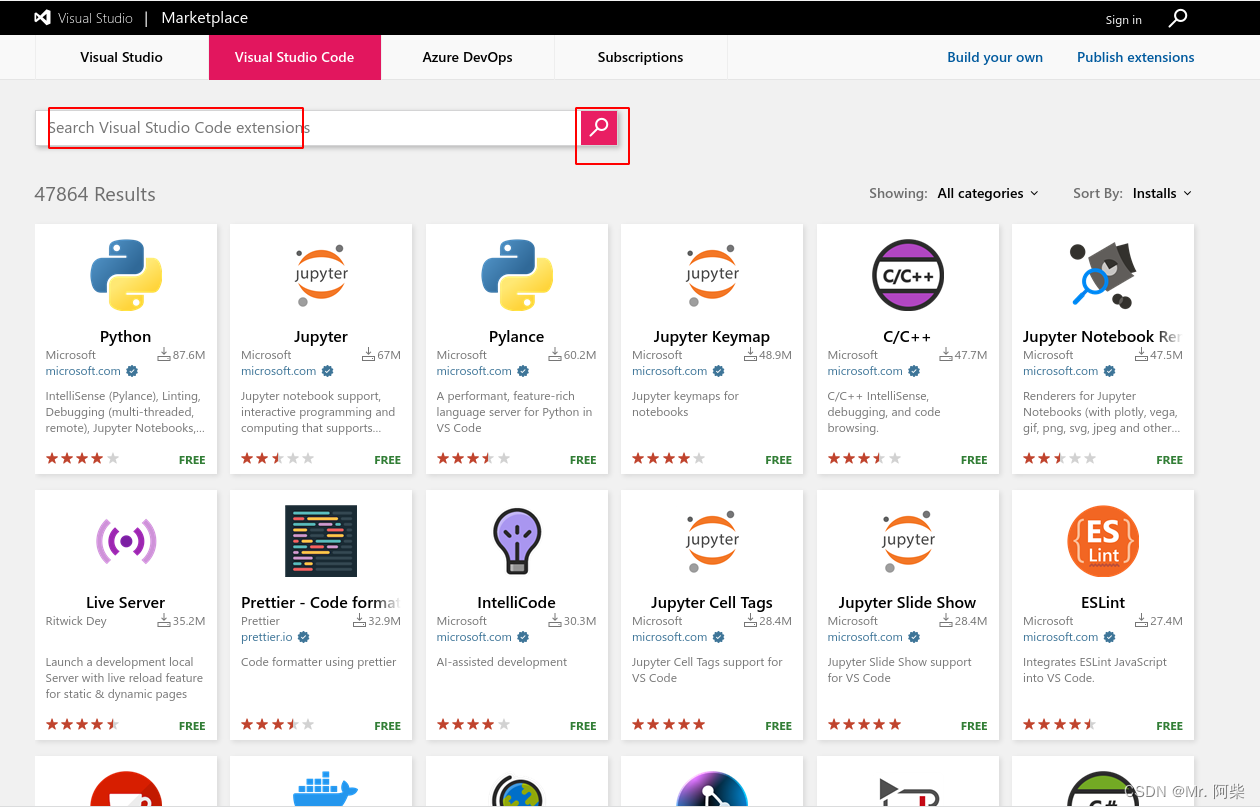Image resolution: width=1260 pixels, height=809 pixels.
Task: Click the Ritwick Dey publisher name
Action: point(76,621)
